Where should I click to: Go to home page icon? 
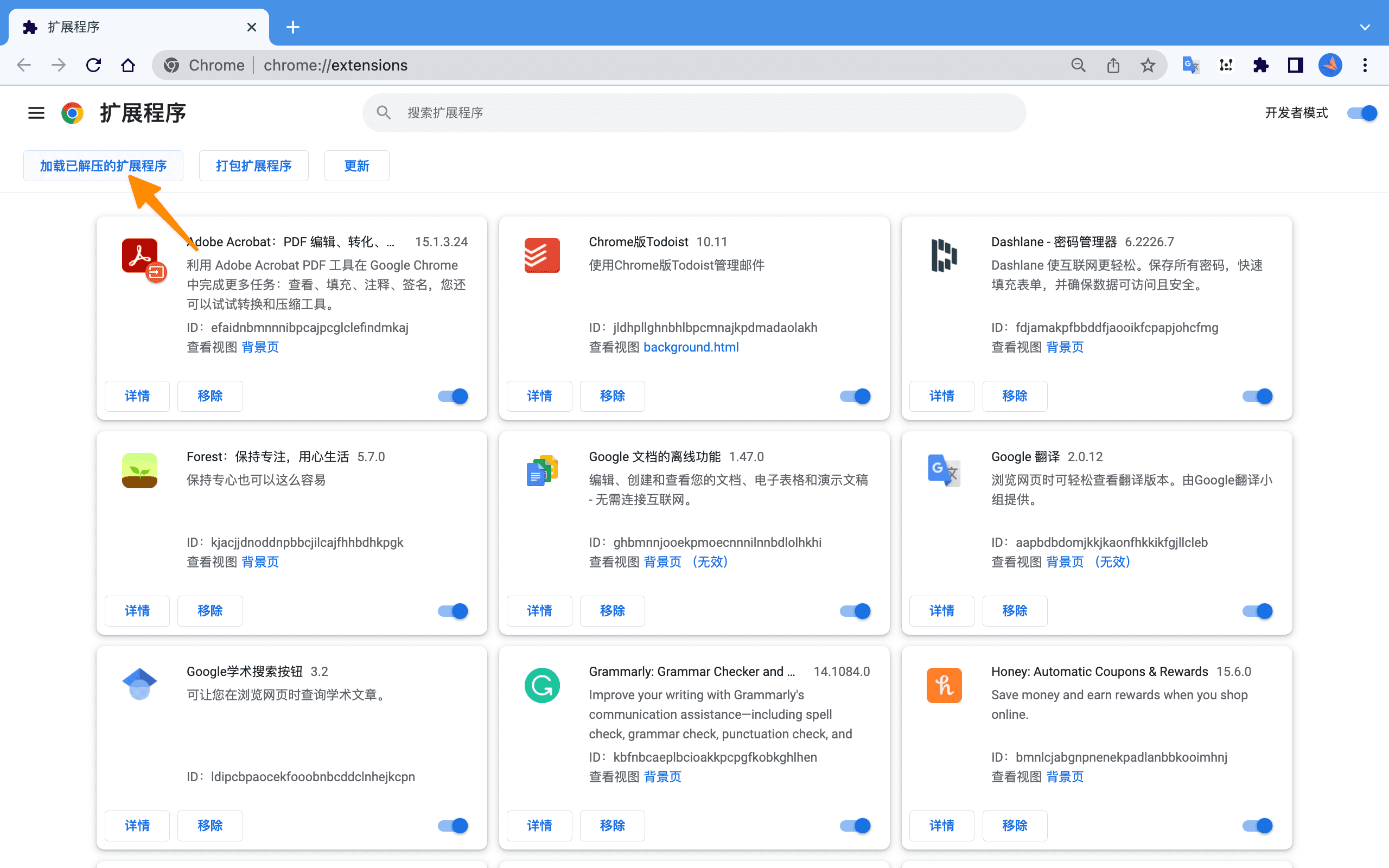coord(128,66)
